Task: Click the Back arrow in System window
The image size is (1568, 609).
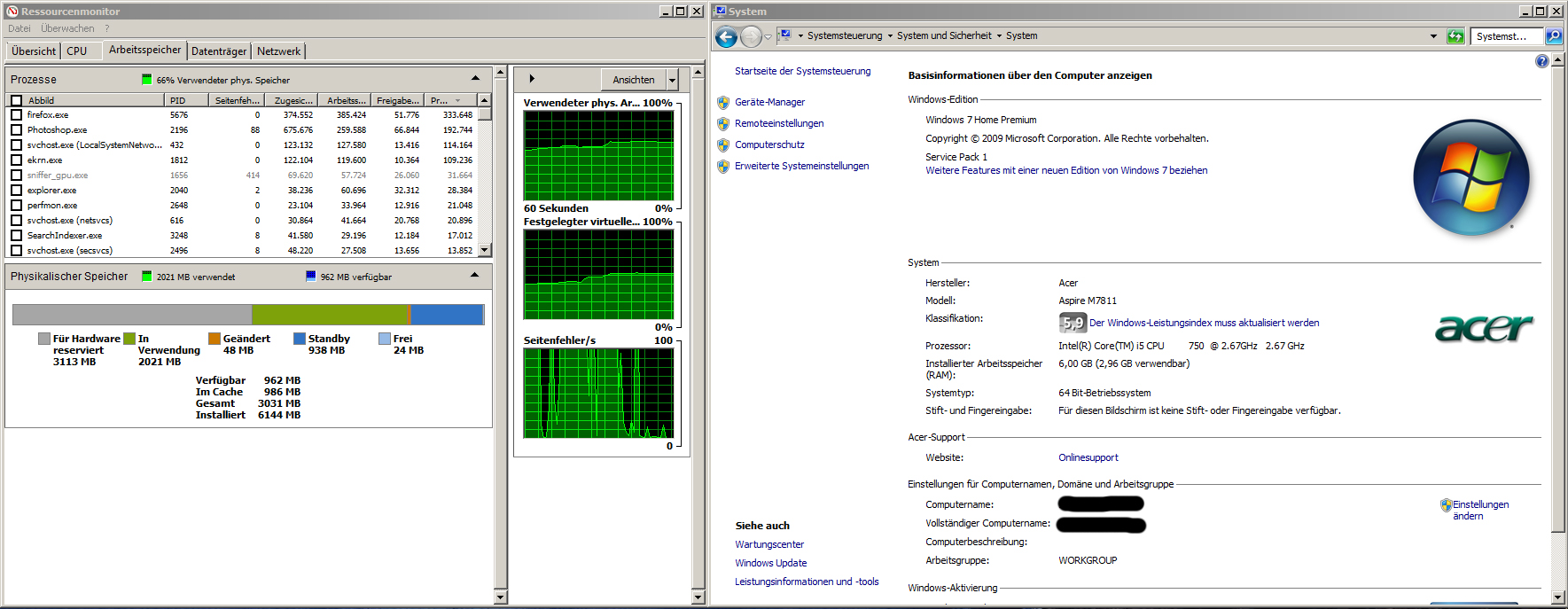Action: [x=726, y=37]
